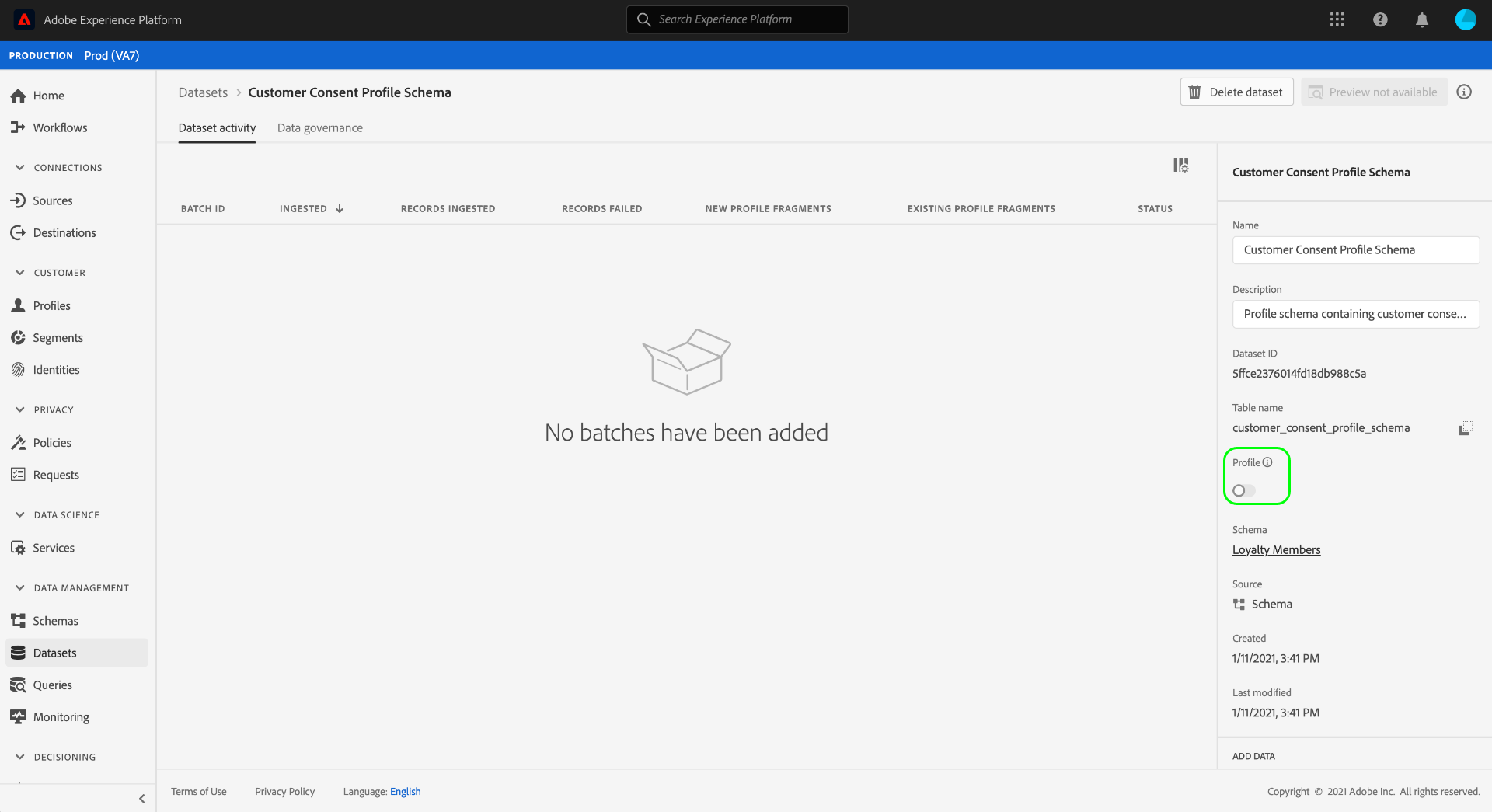
Task: Click the Existing Profile Fragments column header
Action: point(981,209)
